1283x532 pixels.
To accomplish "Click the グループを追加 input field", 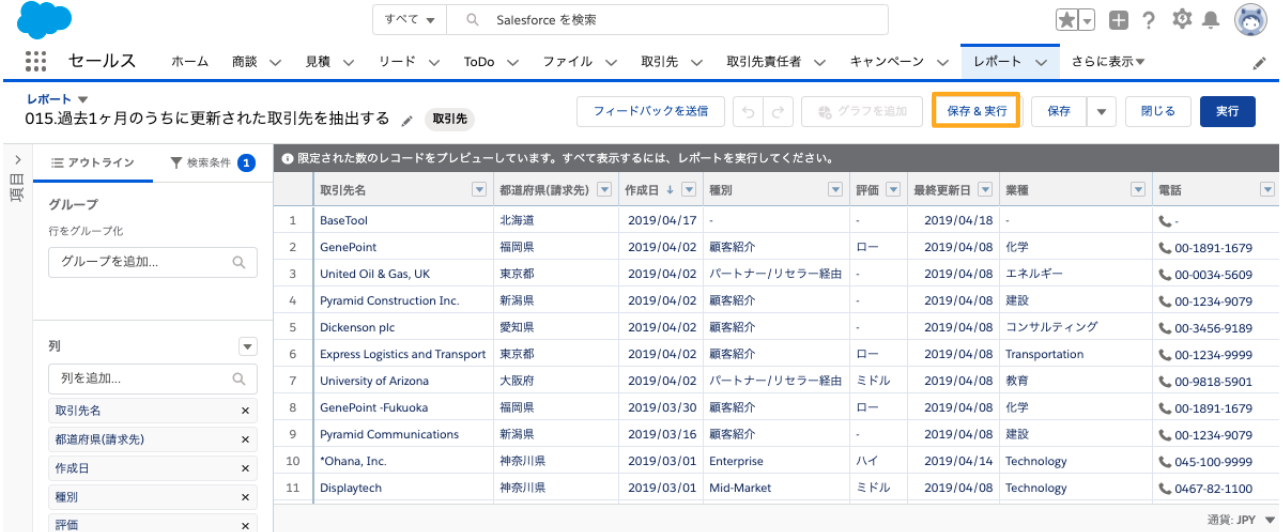I will [153, 262].
